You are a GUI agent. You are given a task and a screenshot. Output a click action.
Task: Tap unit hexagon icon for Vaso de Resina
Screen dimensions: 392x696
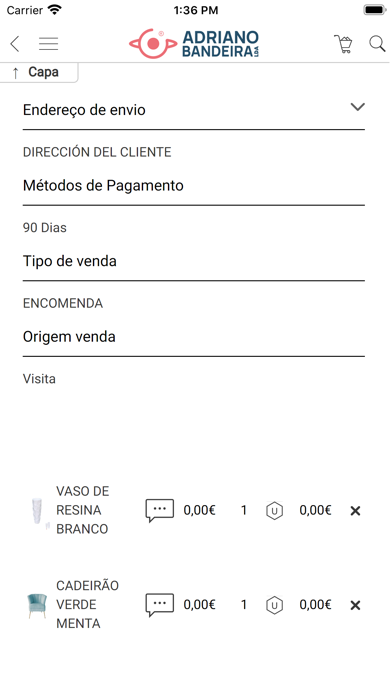274,511
